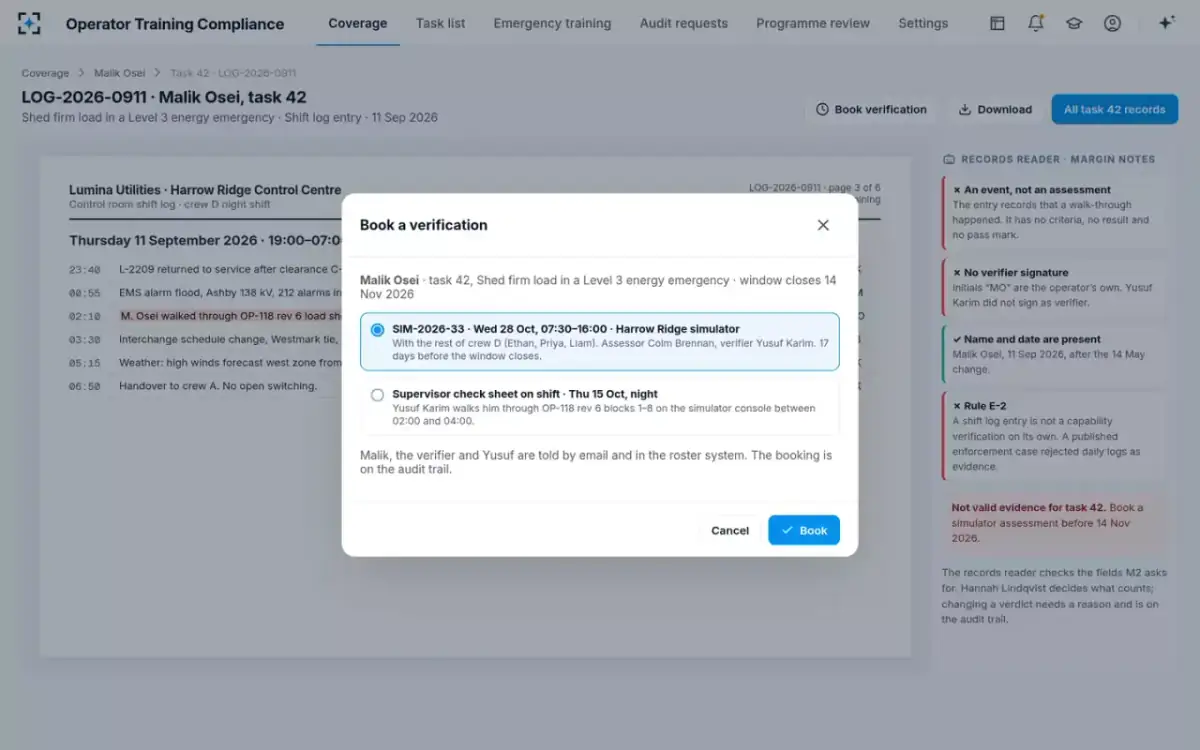Select the SIM-2026-33 simulator option
Image resolution: width=1200 pixels, height=750 pixels.
coord(600,342)
